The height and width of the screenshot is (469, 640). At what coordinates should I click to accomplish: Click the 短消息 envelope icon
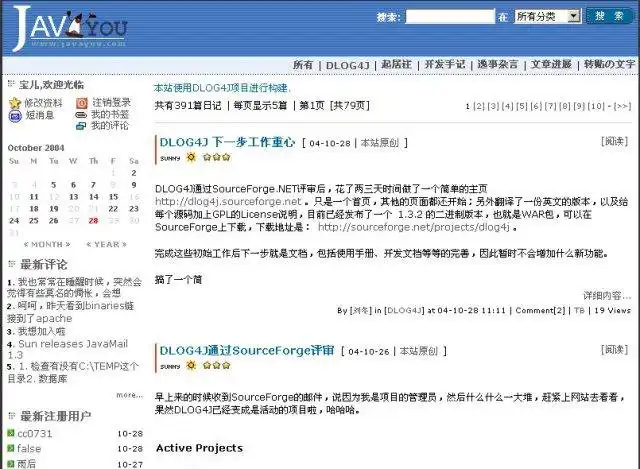(15, 116)
